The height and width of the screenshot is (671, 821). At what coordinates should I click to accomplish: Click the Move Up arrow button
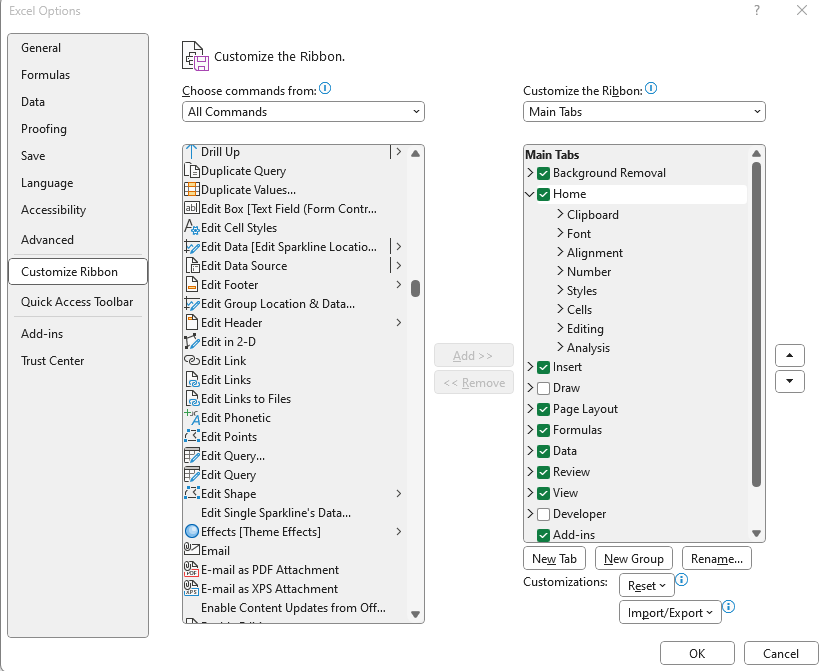coord(790,356)
